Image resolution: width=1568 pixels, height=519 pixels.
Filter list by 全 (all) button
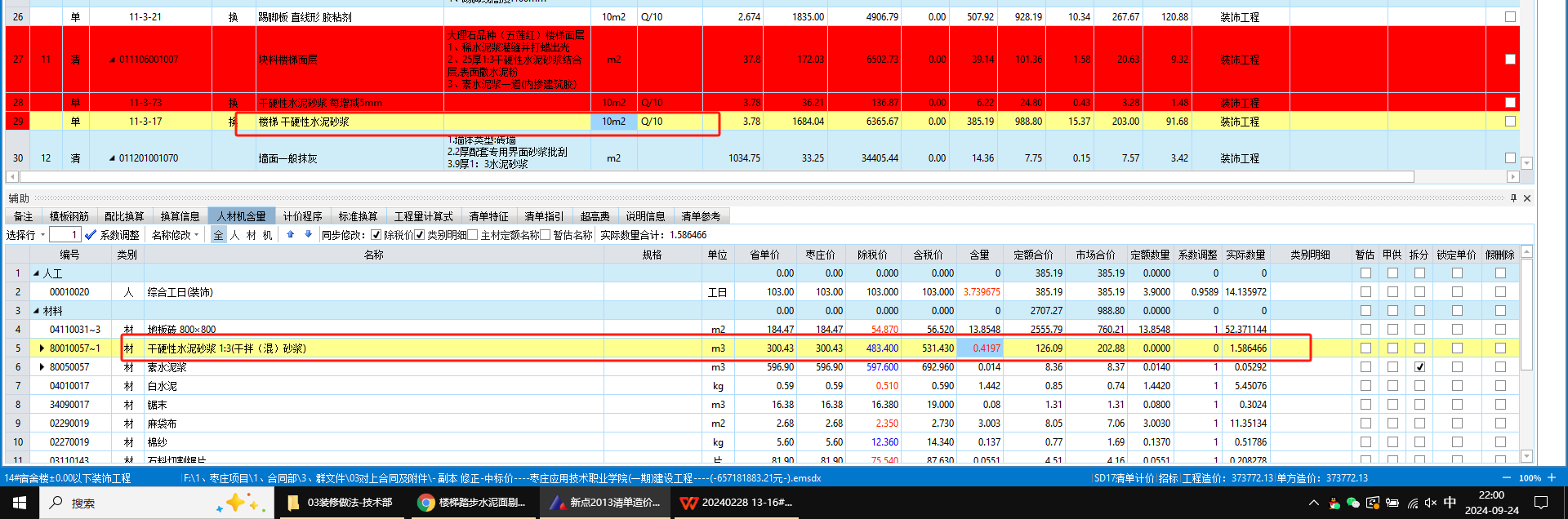point(218,235)
